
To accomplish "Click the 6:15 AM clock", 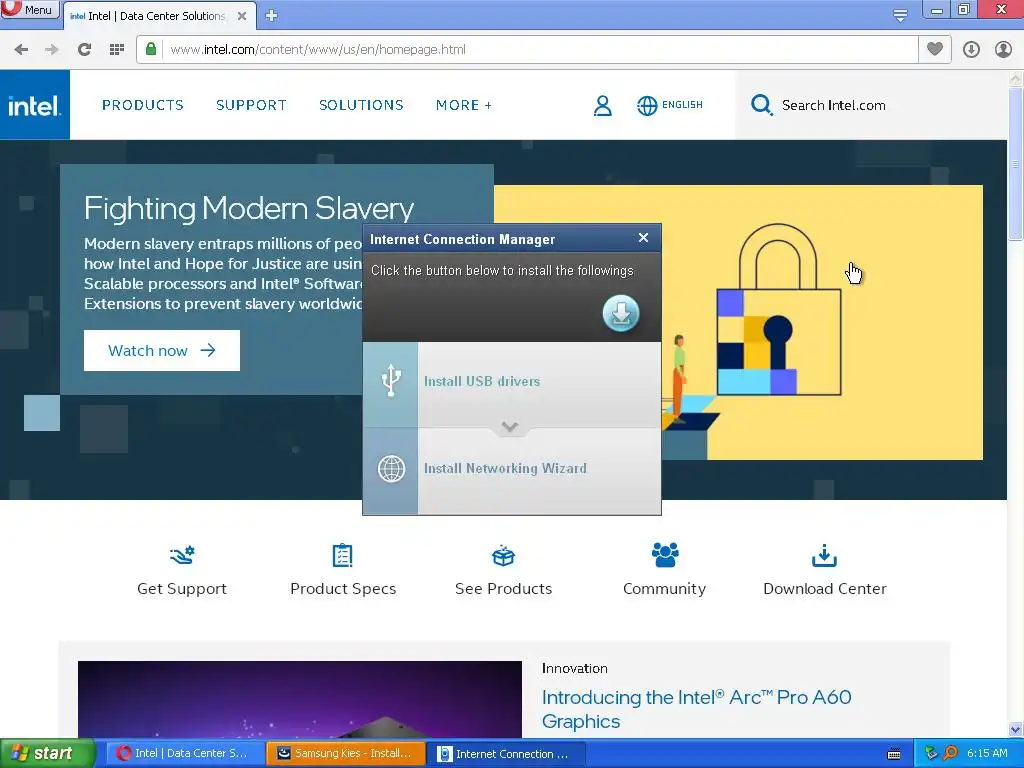I will point(987,753).
